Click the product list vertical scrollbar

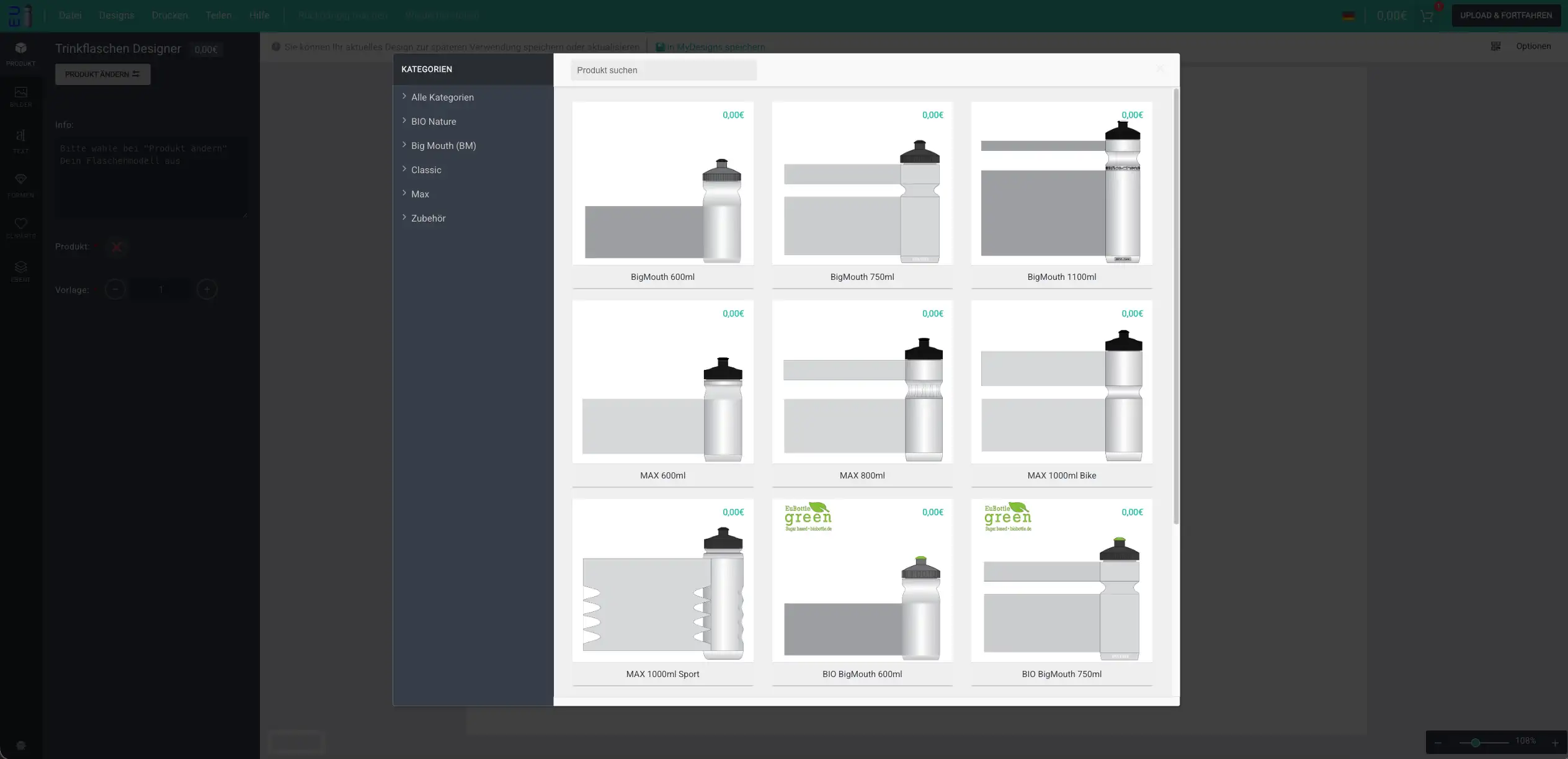(x=1175, y=307)
